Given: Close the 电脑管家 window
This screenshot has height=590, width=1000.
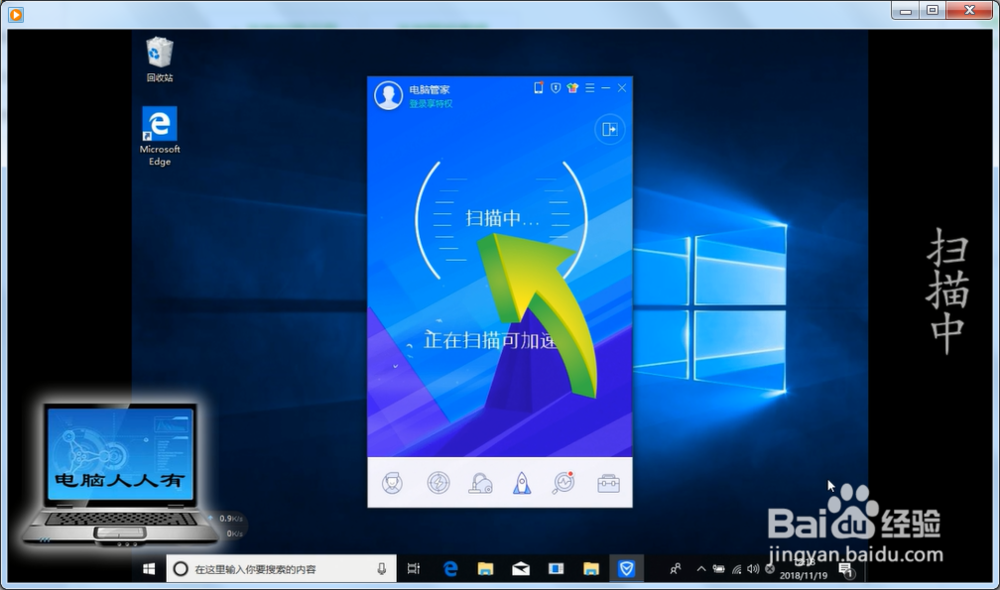Looking at the screenshot, I should tap(622, 88).
